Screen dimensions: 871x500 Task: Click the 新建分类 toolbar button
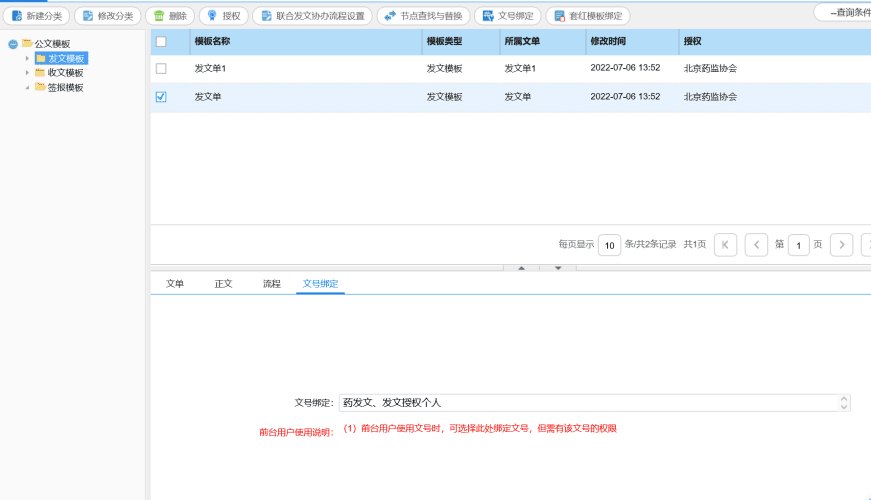tap(37, 16)
